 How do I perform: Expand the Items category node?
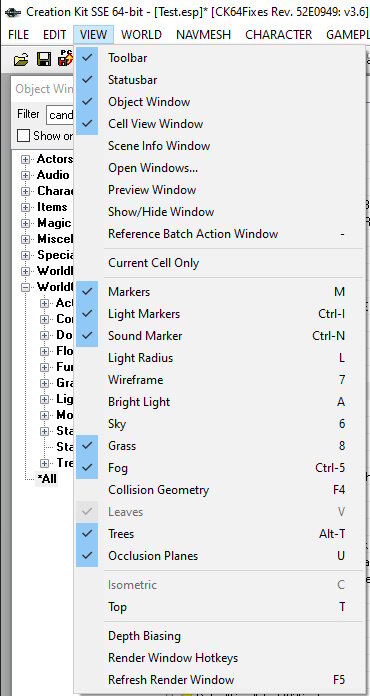tap(26, 207)
